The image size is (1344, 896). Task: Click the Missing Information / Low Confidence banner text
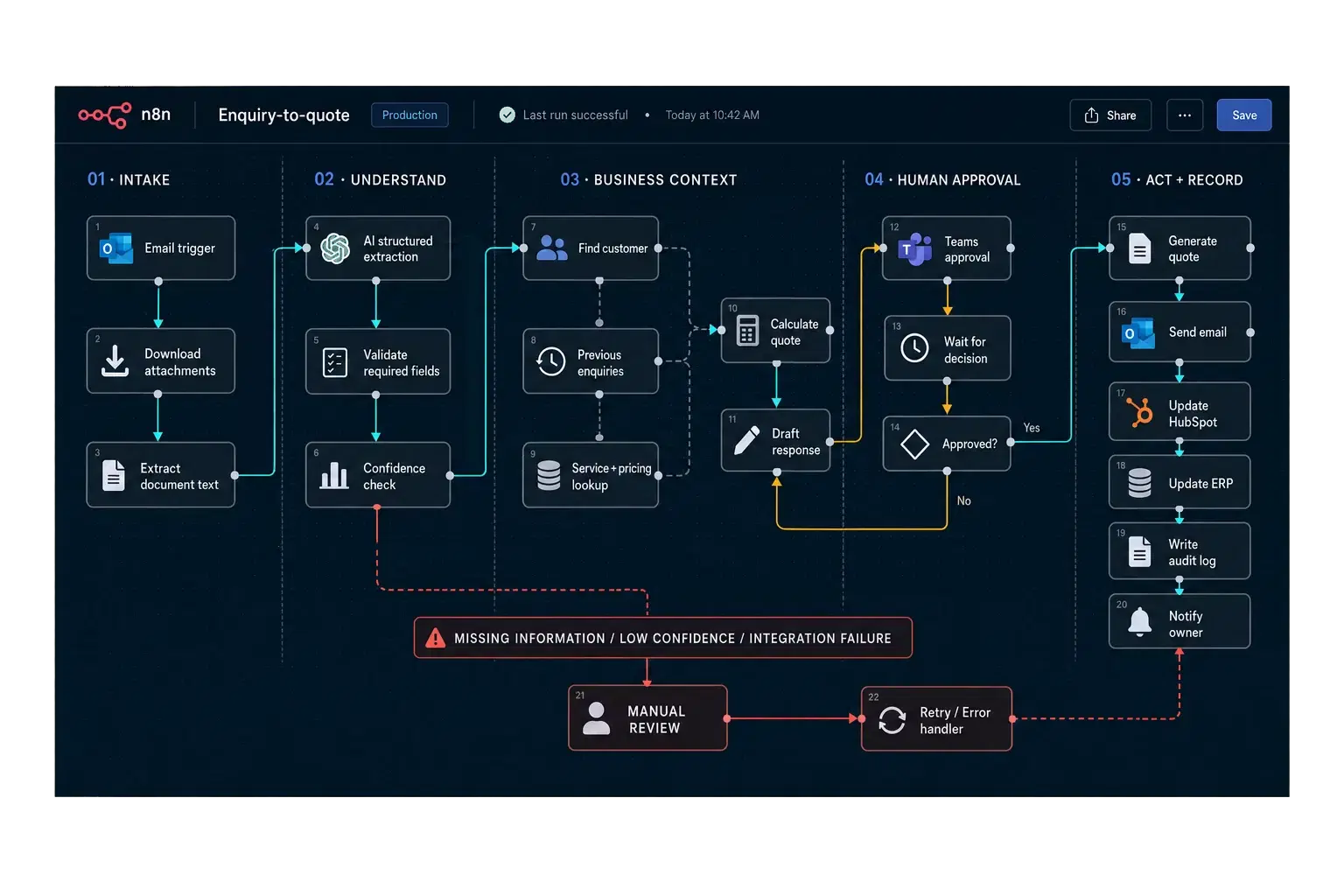pyautogui.click(x=672, y=639)
